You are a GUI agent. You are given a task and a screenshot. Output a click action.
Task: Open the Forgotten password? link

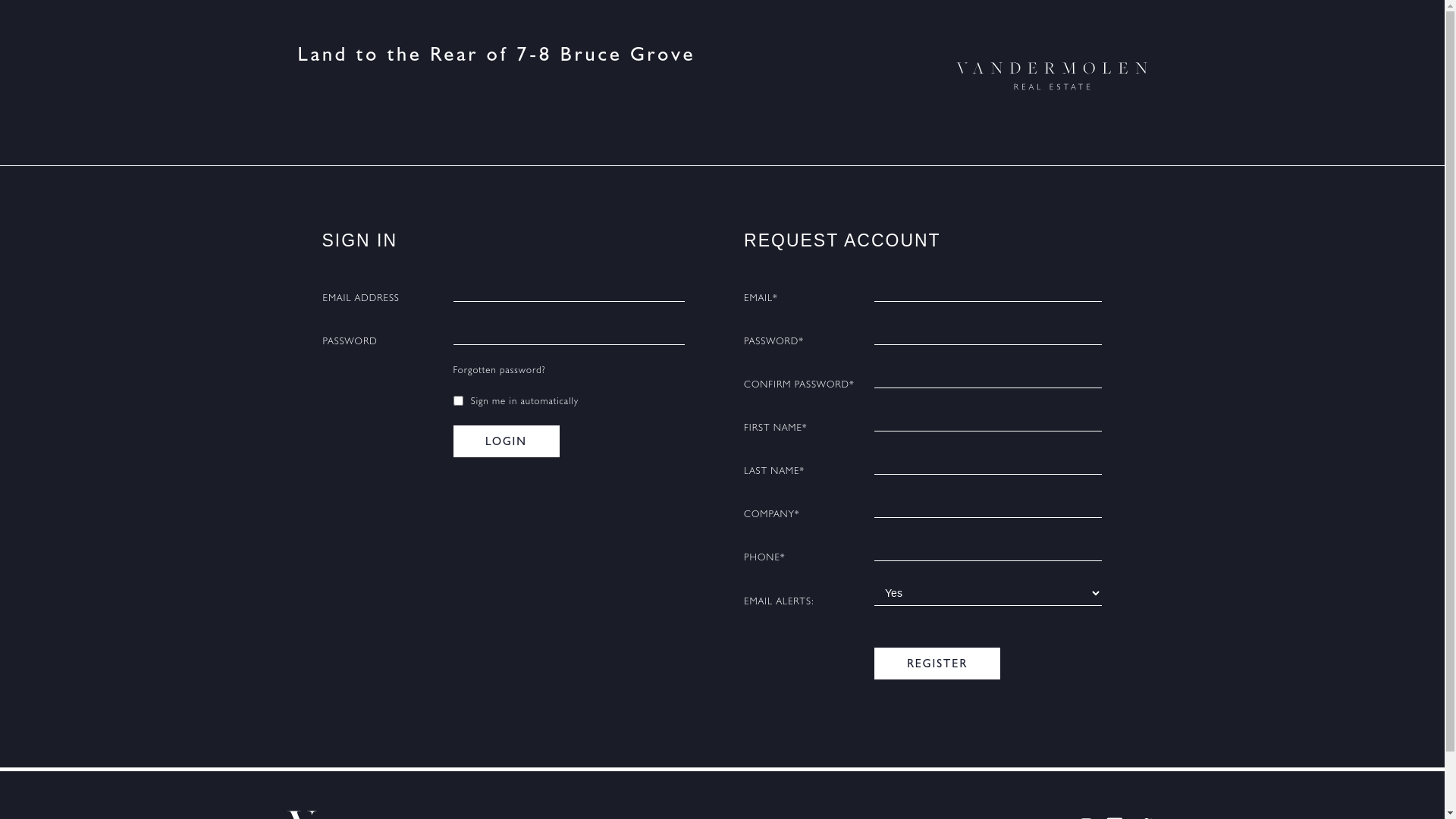pyautogui.click(x=499, y=370)
